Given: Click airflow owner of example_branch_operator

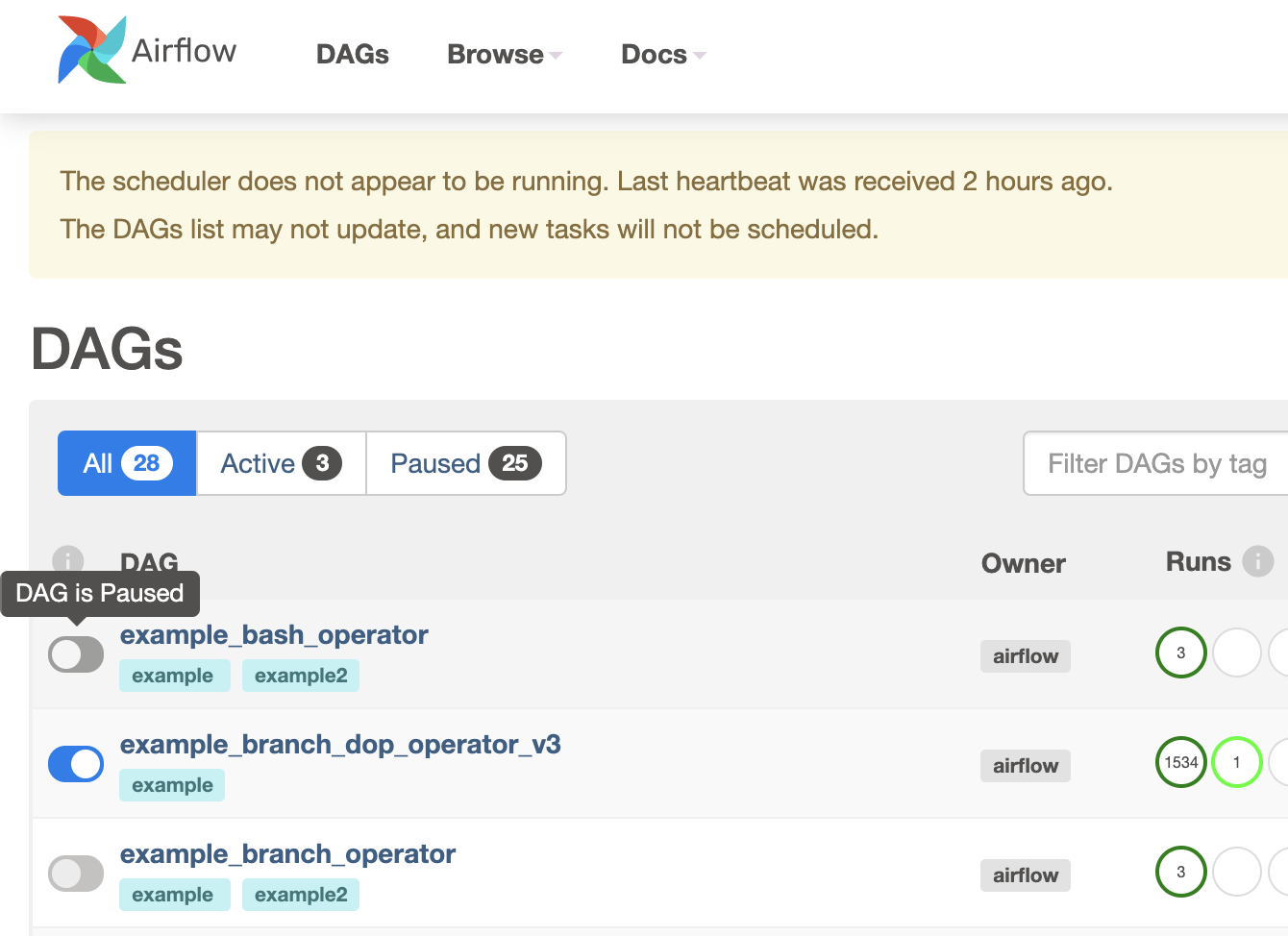Looking at the screenshot, I should [1026, 875].
